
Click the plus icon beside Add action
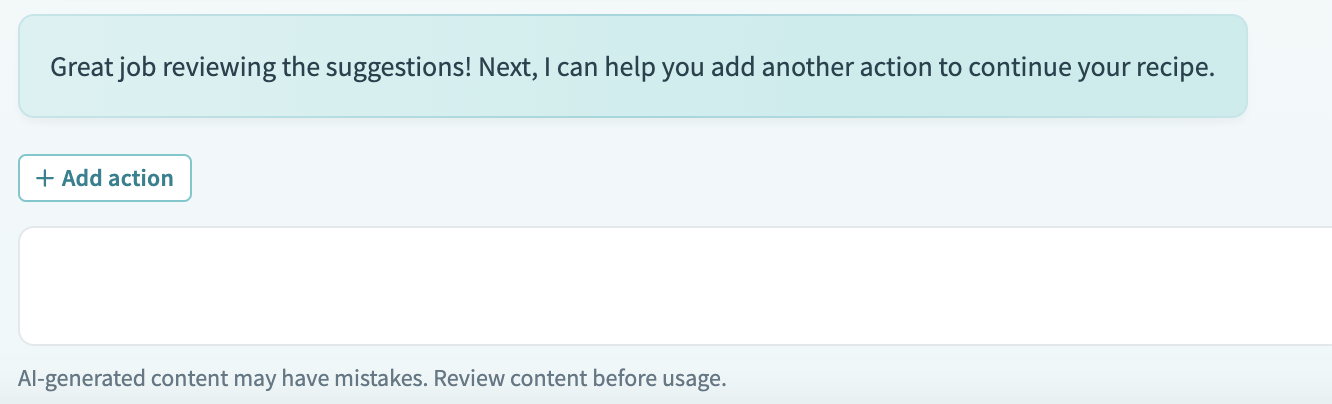[44, 178]
